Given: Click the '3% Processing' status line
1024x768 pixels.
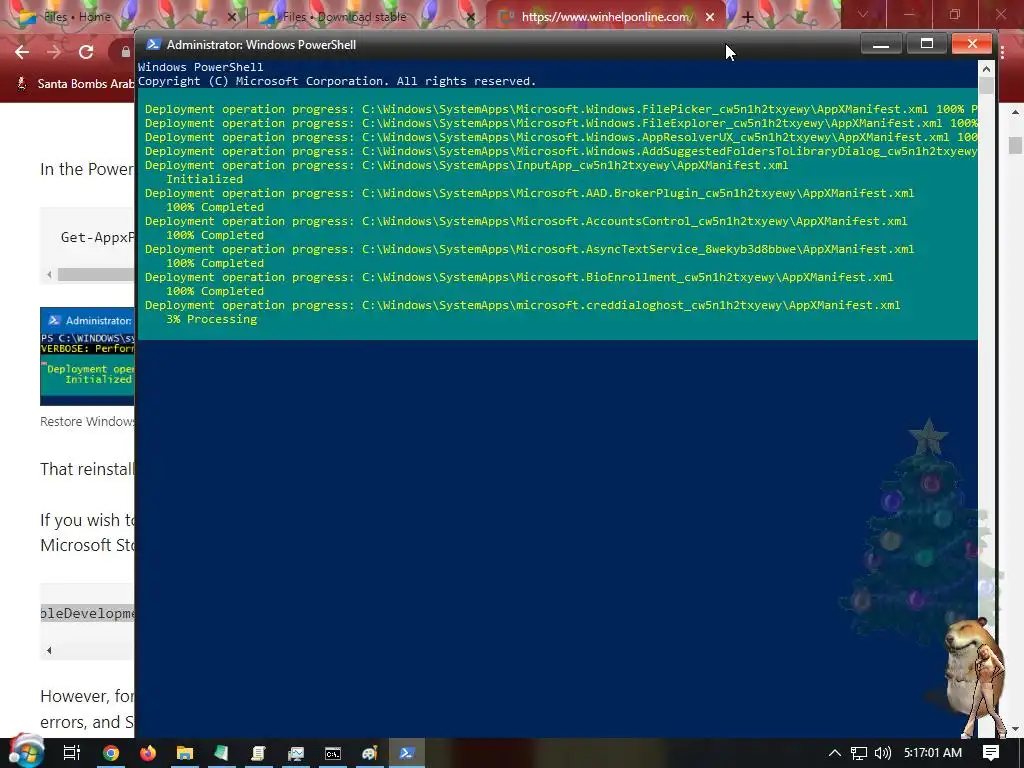Looking at the screenshot, I should coord(212,319).
